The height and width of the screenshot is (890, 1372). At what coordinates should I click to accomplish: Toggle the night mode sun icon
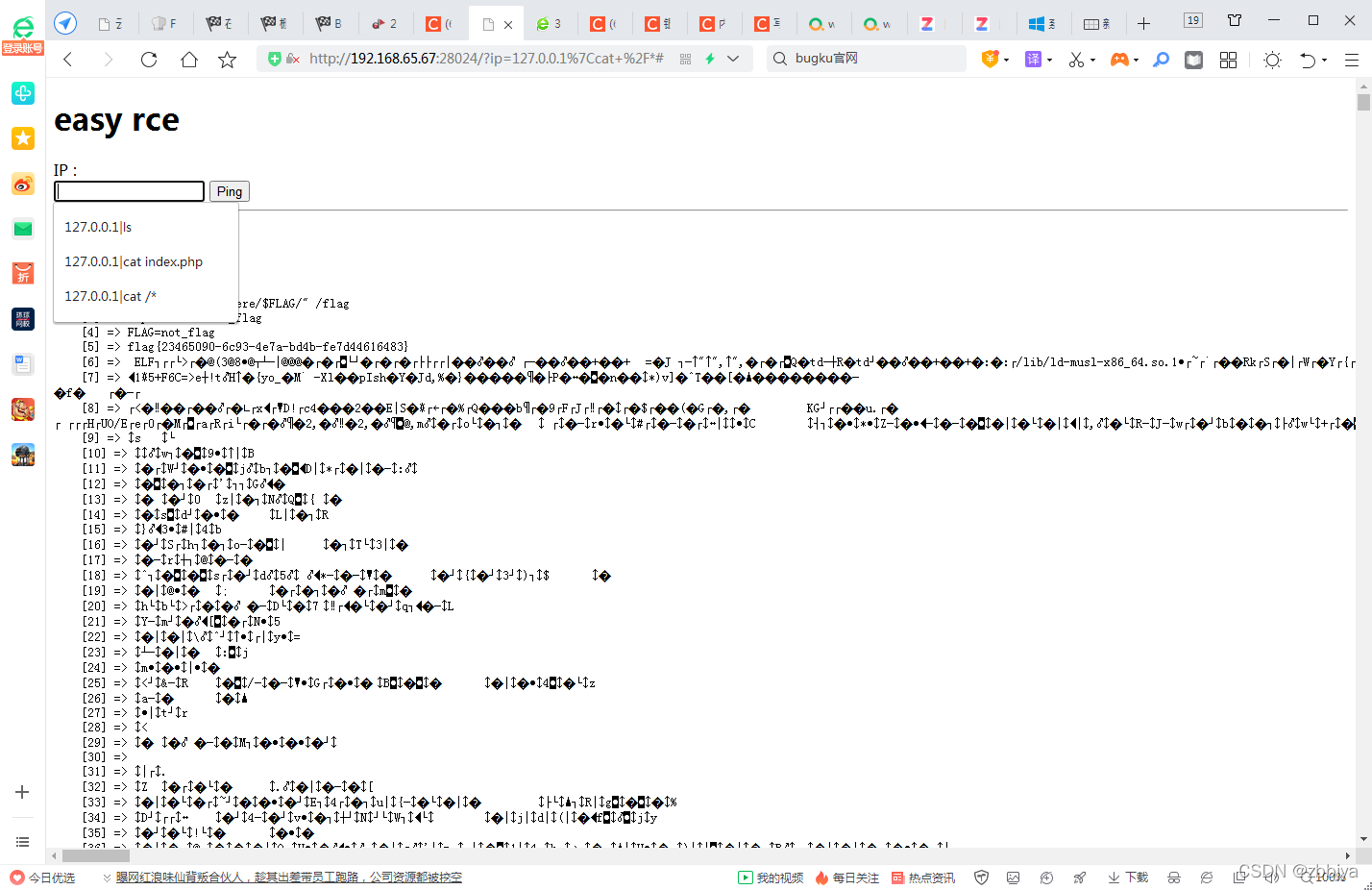pos(1272,60)
